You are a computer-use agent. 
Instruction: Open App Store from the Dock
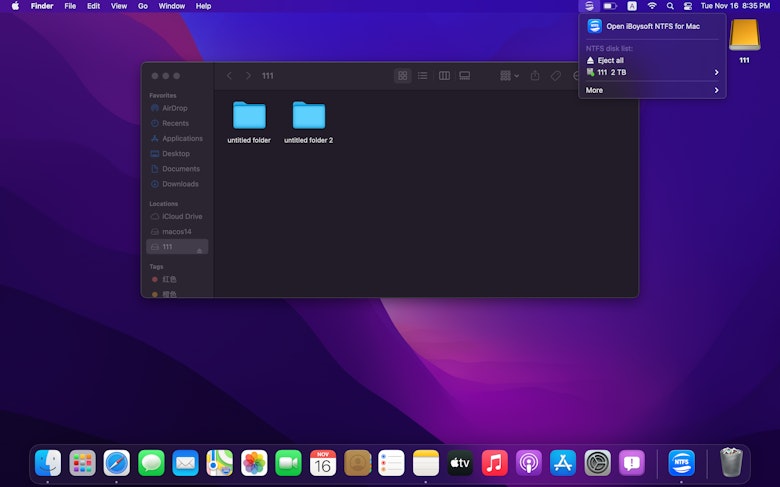coord(563,463)
